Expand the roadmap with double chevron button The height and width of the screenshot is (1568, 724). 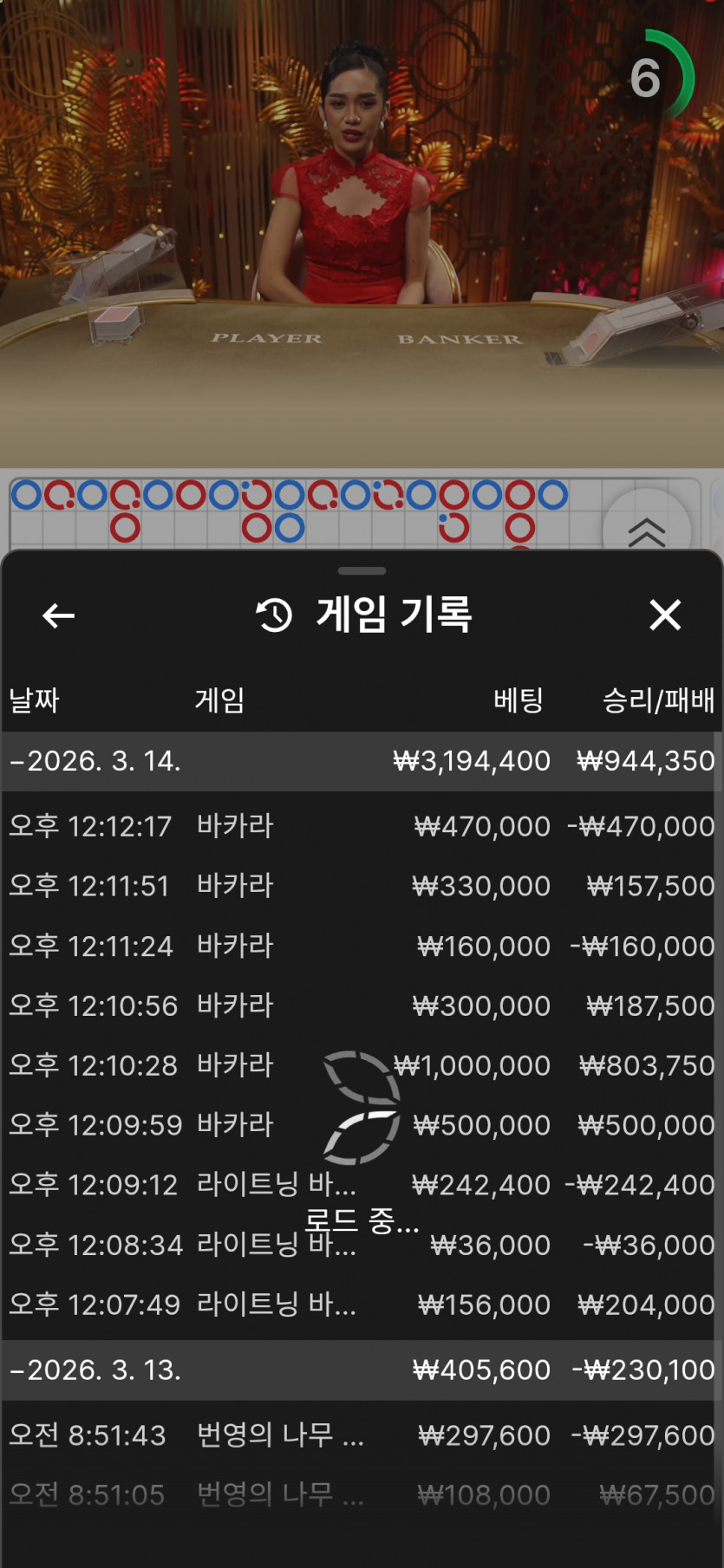pyautogui.click(x=647, y=531)
